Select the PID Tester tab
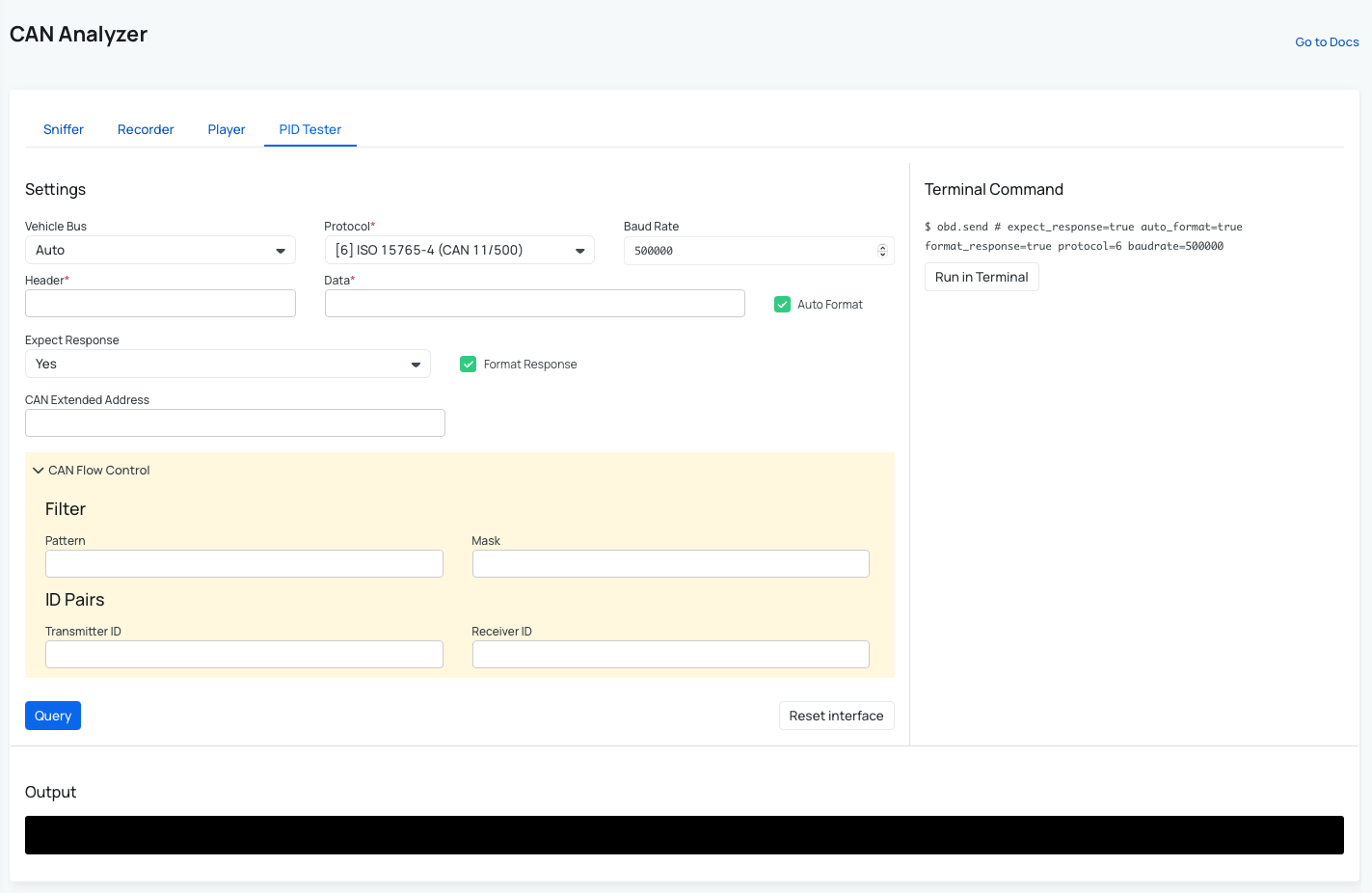 [310, 129]
